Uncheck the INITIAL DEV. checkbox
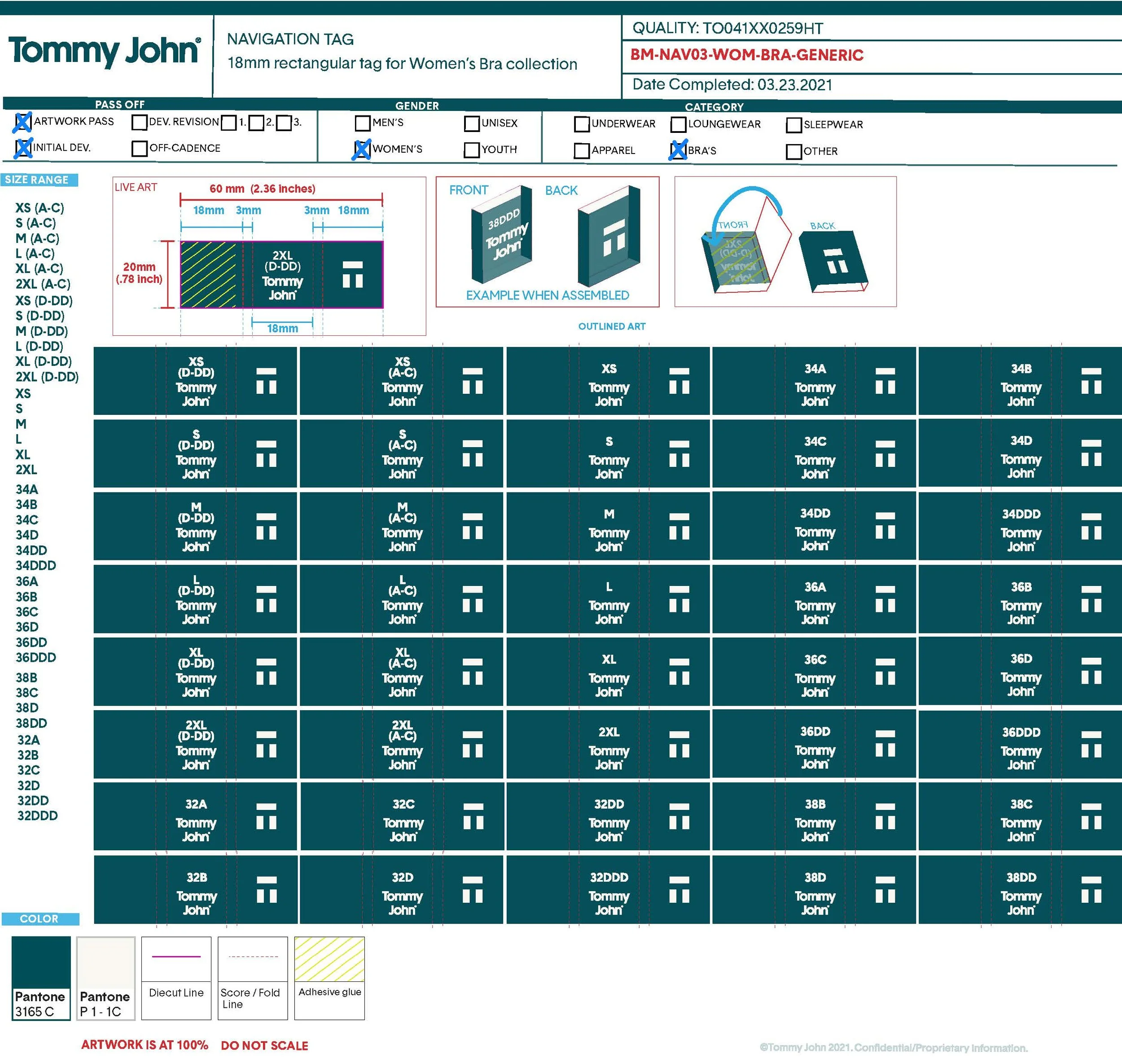The width and height of the screenshot is (1122, 1064). [x=23, y=148]
